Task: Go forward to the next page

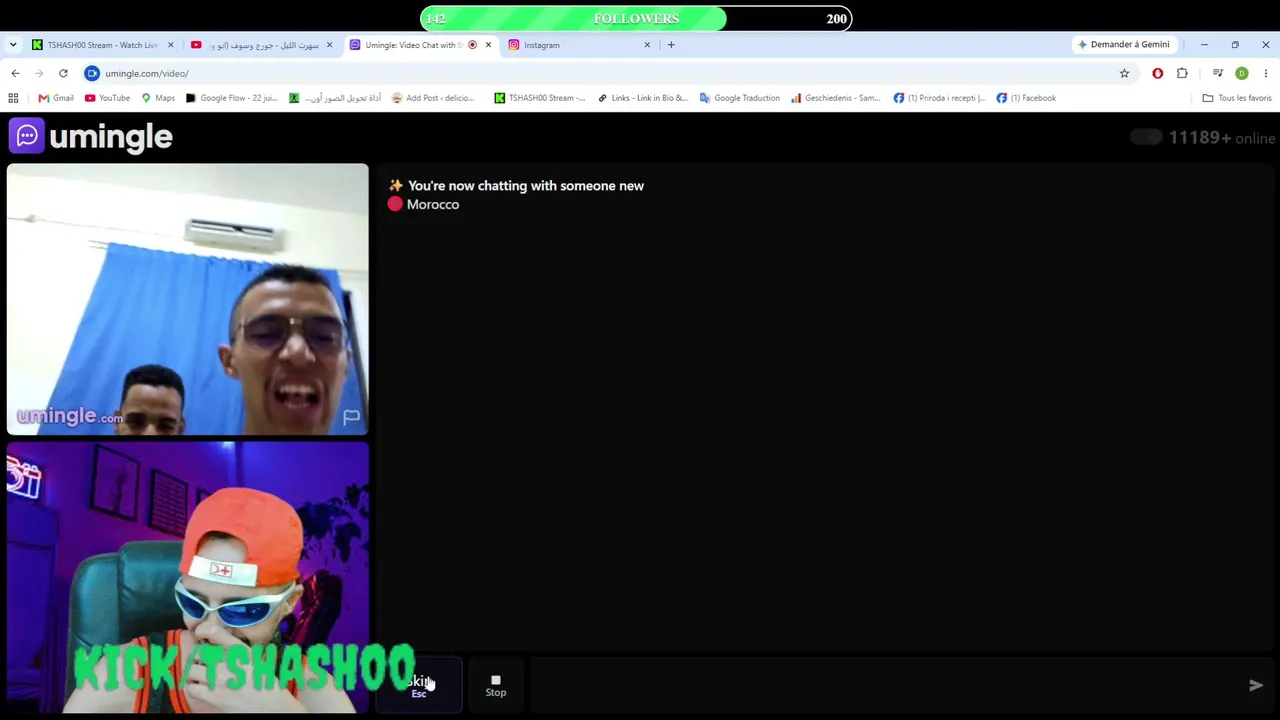Action: click(39, 73)
